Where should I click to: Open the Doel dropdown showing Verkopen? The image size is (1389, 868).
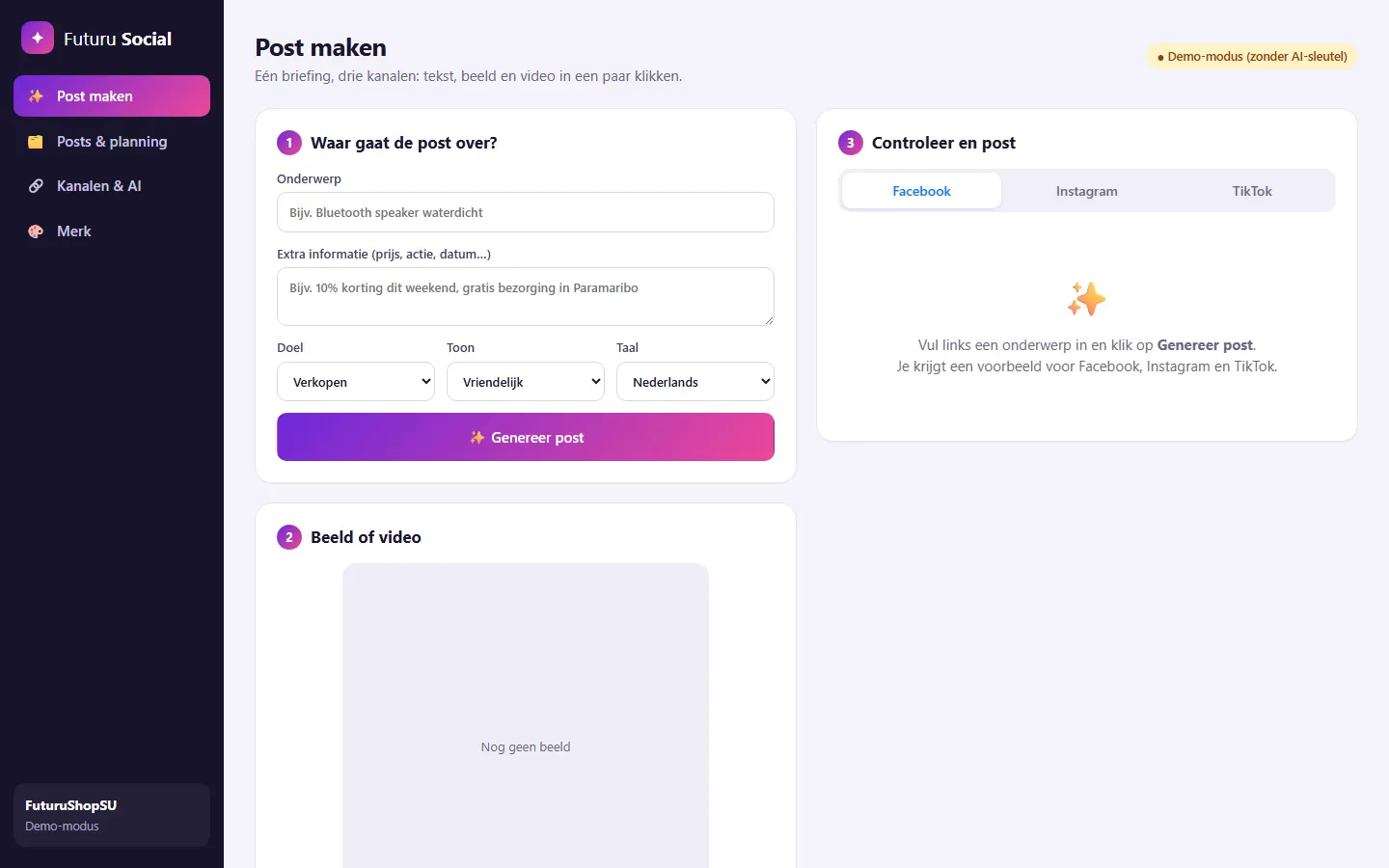pyautogui.click(x=356, y=381)
